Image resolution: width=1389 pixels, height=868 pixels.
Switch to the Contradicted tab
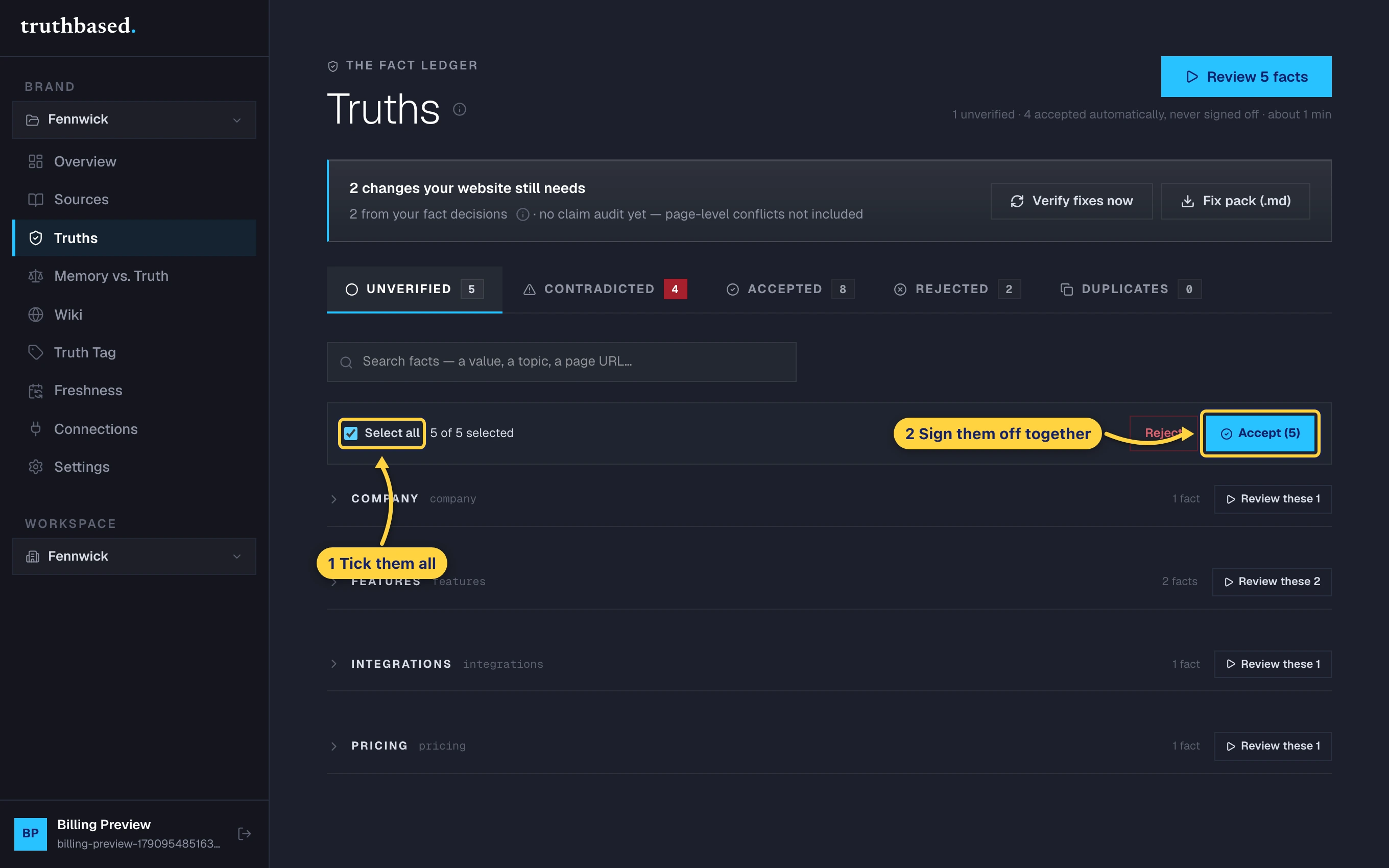[605, 289]
